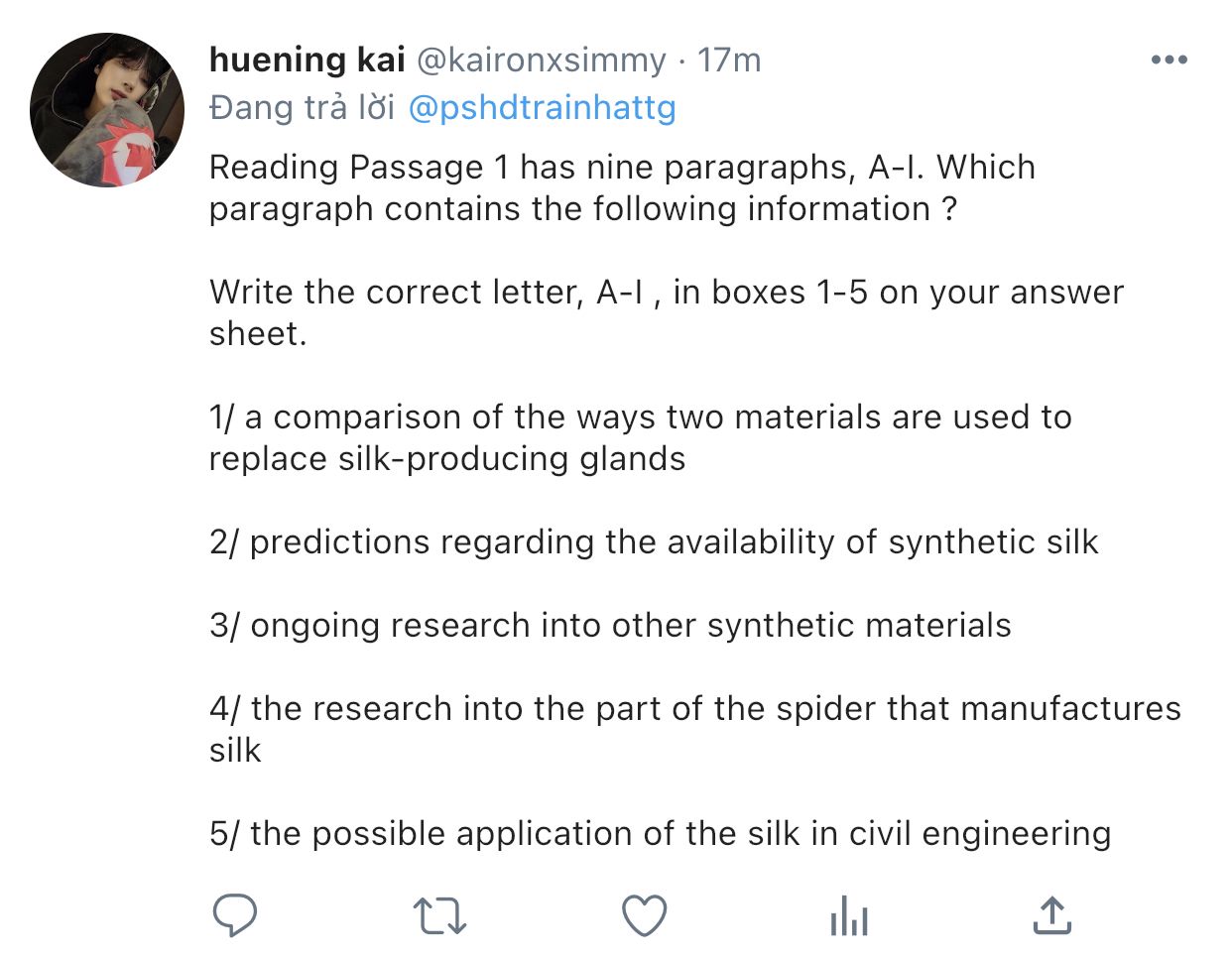Open the reply speech bubble icon
This screenshot has width=1232, height=958.
click(235, 914)
